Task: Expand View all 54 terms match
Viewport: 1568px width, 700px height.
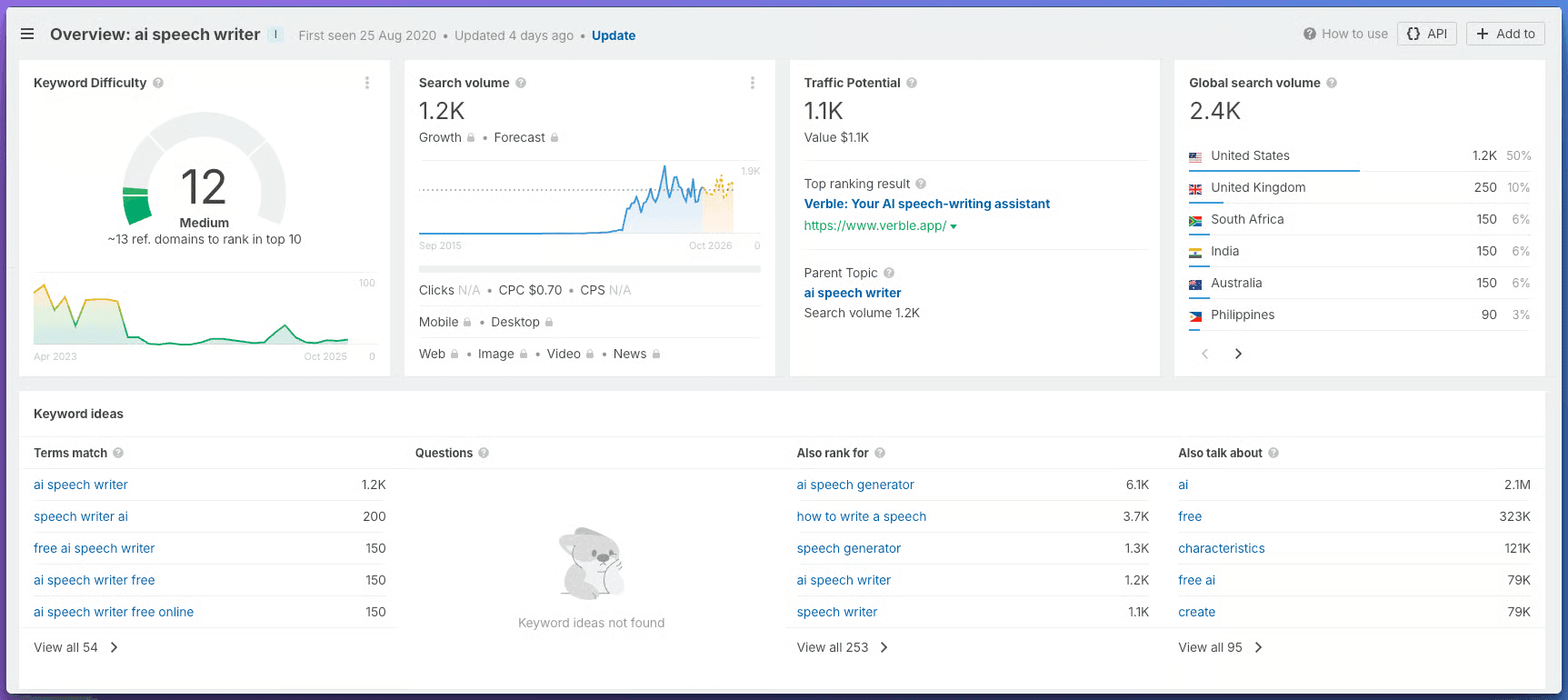Action: (76, 647)
